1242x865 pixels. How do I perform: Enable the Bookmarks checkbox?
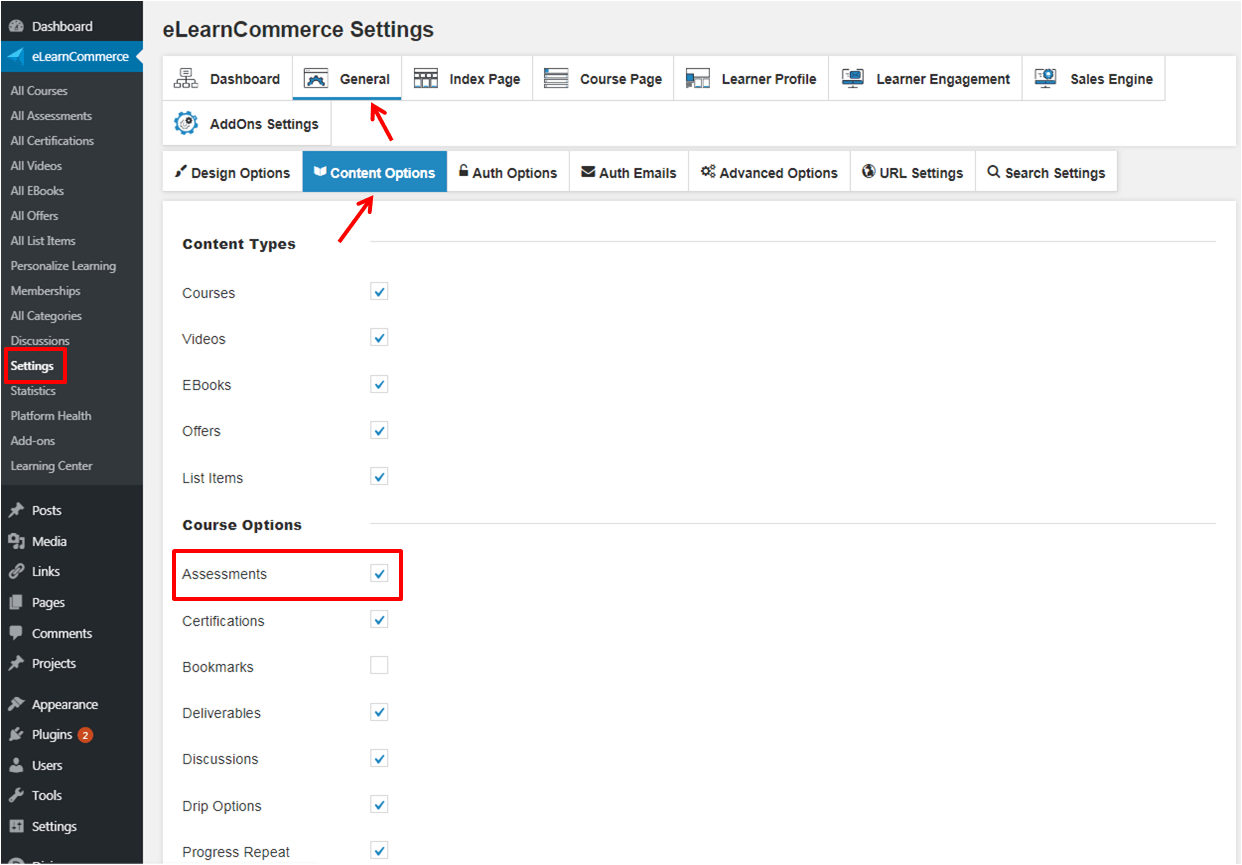click(379, 666)
